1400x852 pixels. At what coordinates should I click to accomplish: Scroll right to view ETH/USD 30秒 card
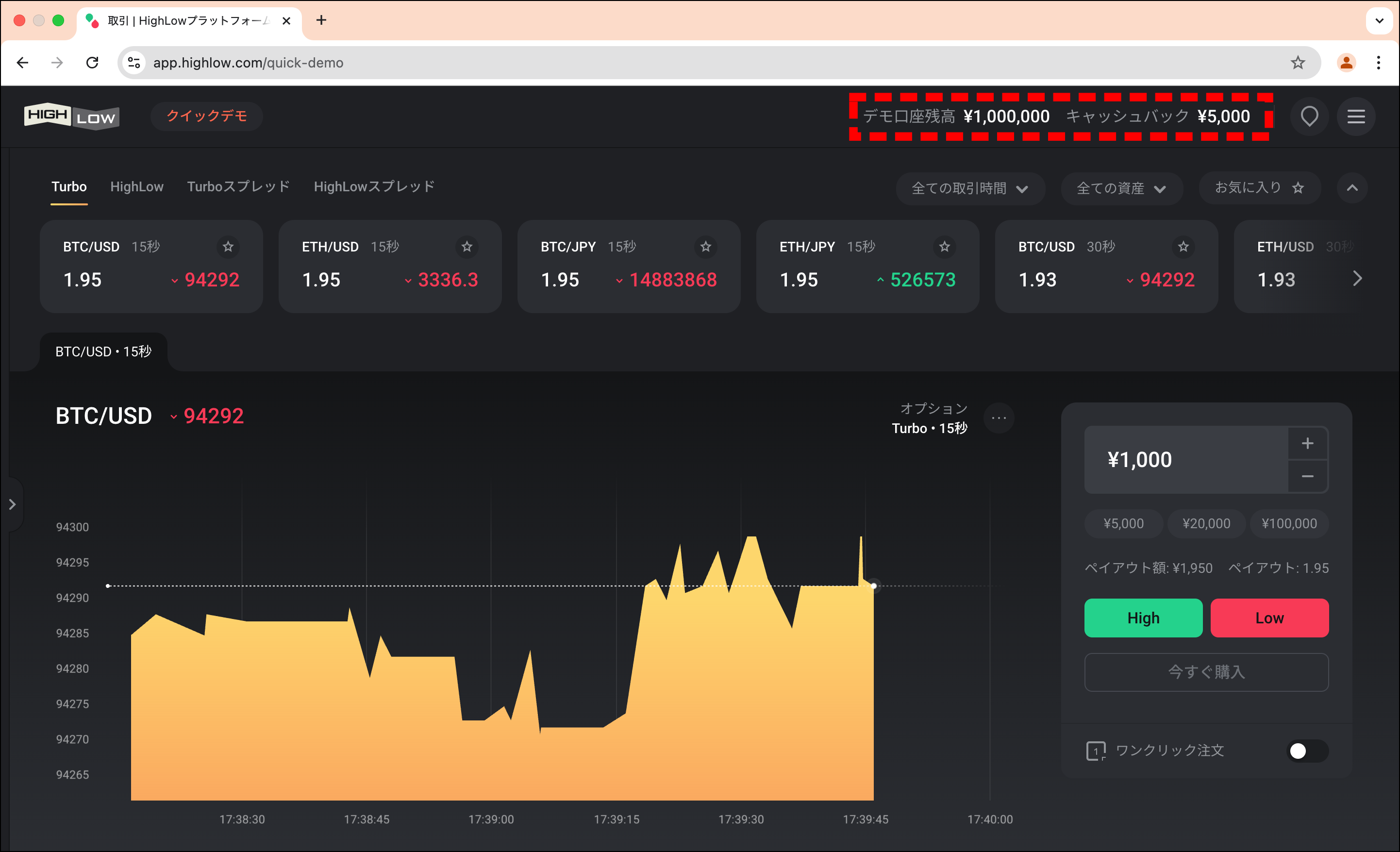tap(1356, 278)
